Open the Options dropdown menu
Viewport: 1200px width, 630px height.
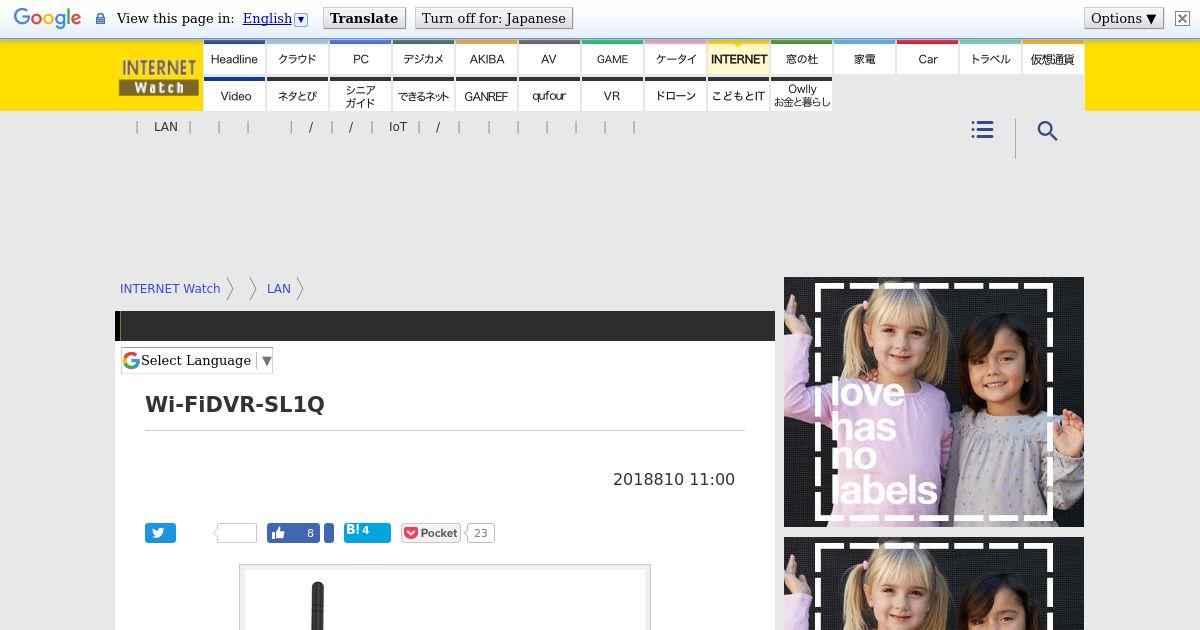pos(1124,18)
